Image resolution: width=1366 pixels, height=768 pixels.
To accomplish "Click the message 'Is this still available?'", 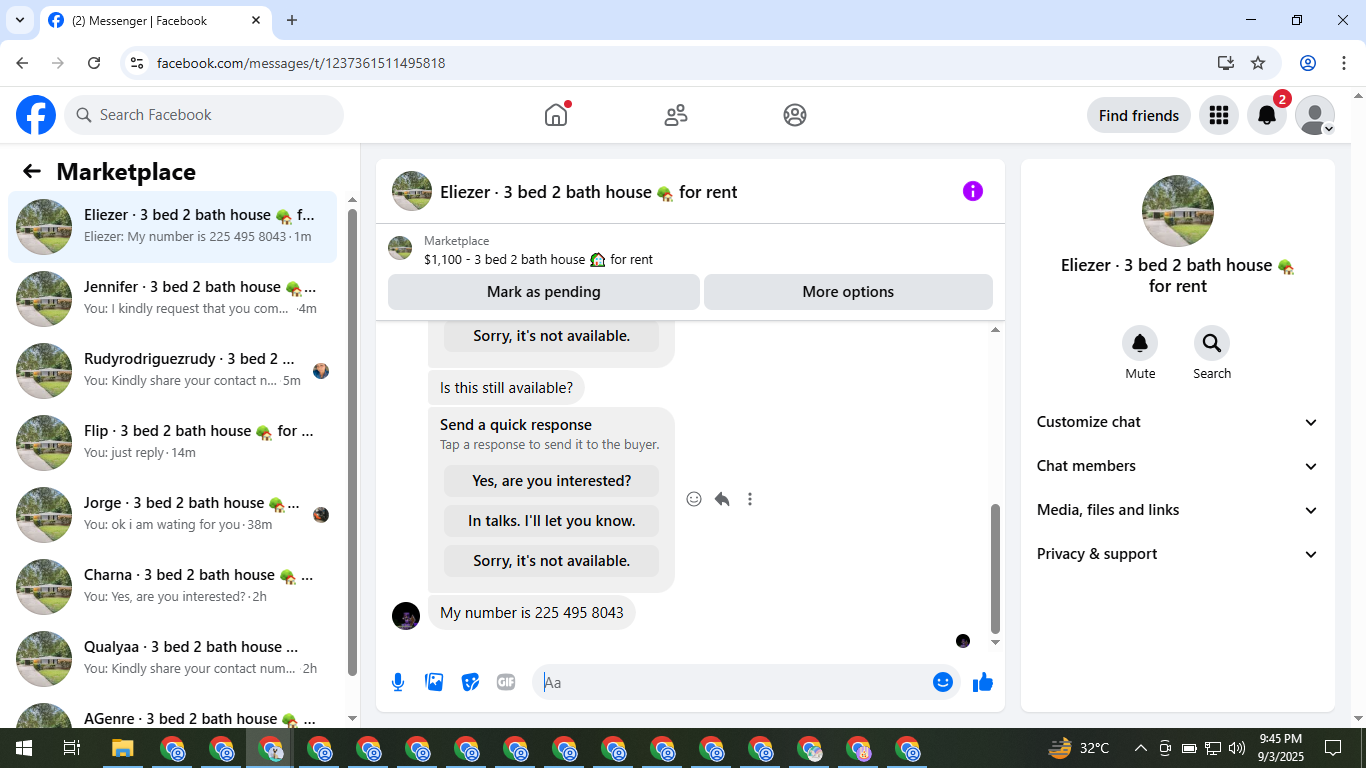I will (506, 388).
